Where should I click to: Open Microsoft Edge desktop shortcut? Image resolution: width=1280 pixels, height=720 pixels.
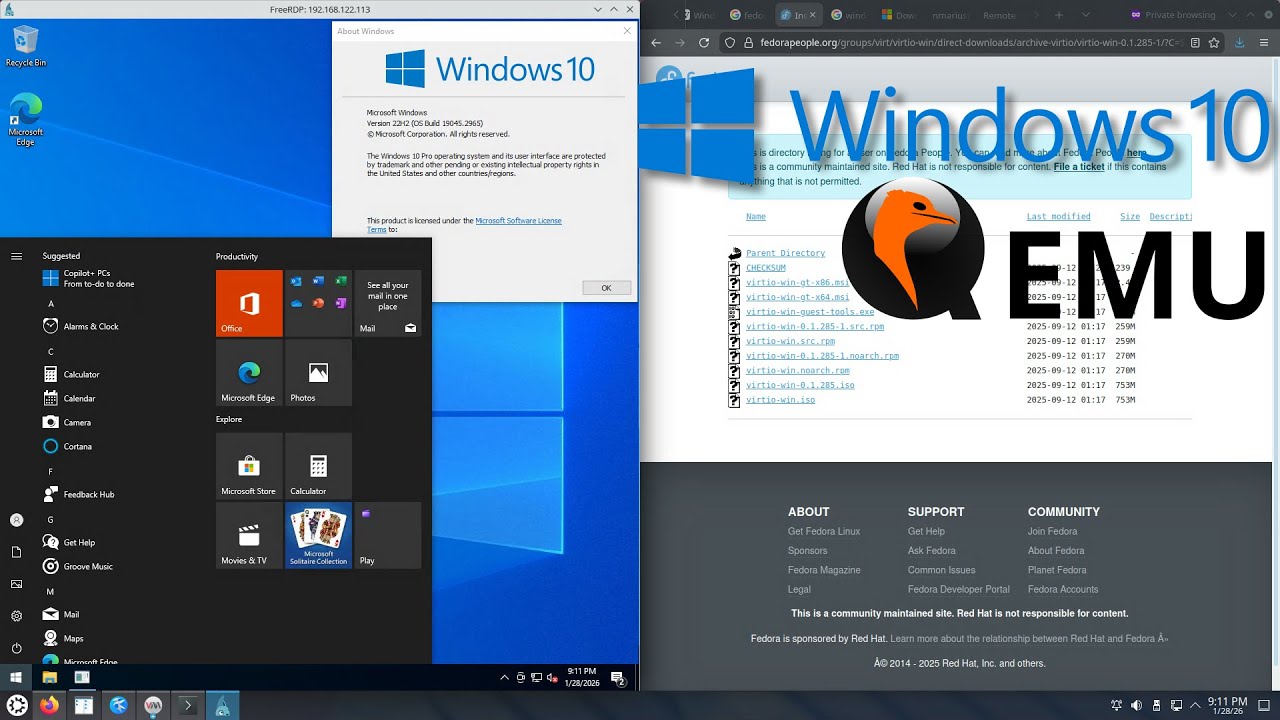(25, 120)
